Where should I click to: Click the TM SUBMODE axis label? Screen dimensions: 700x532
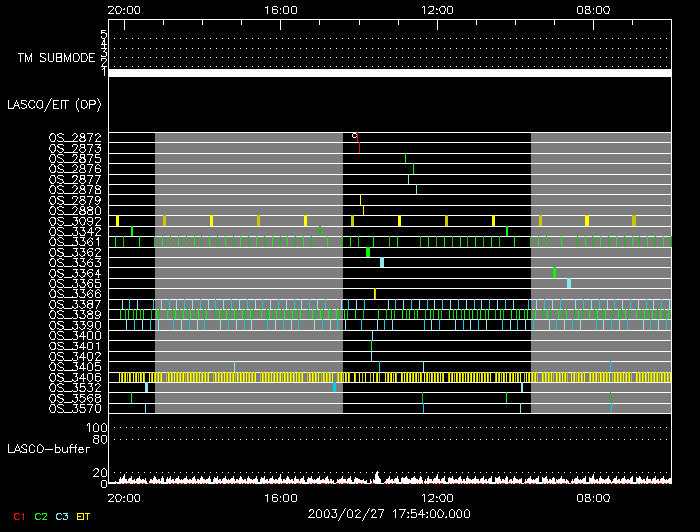point(57,57)
